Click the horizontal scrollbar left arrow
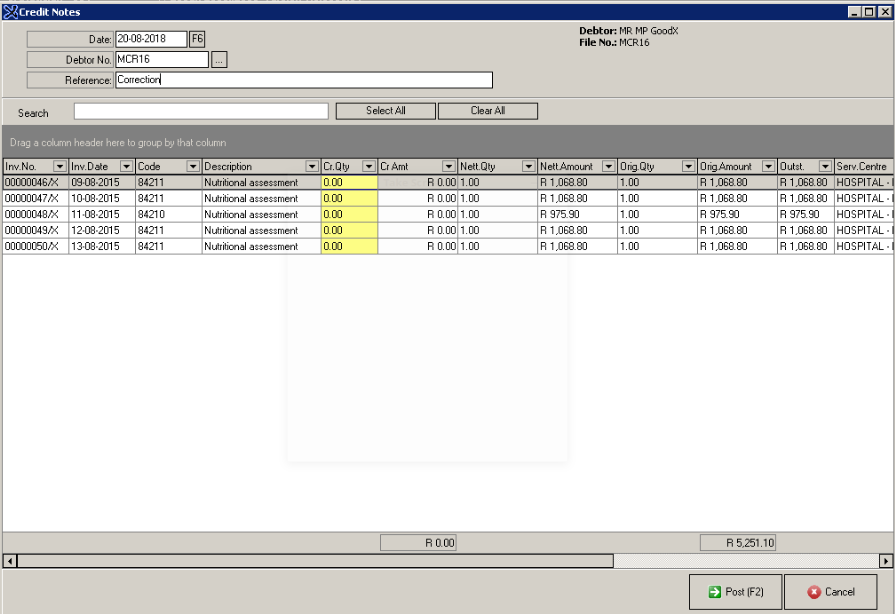Screen dimensions: 895x614 click(9, 561)
